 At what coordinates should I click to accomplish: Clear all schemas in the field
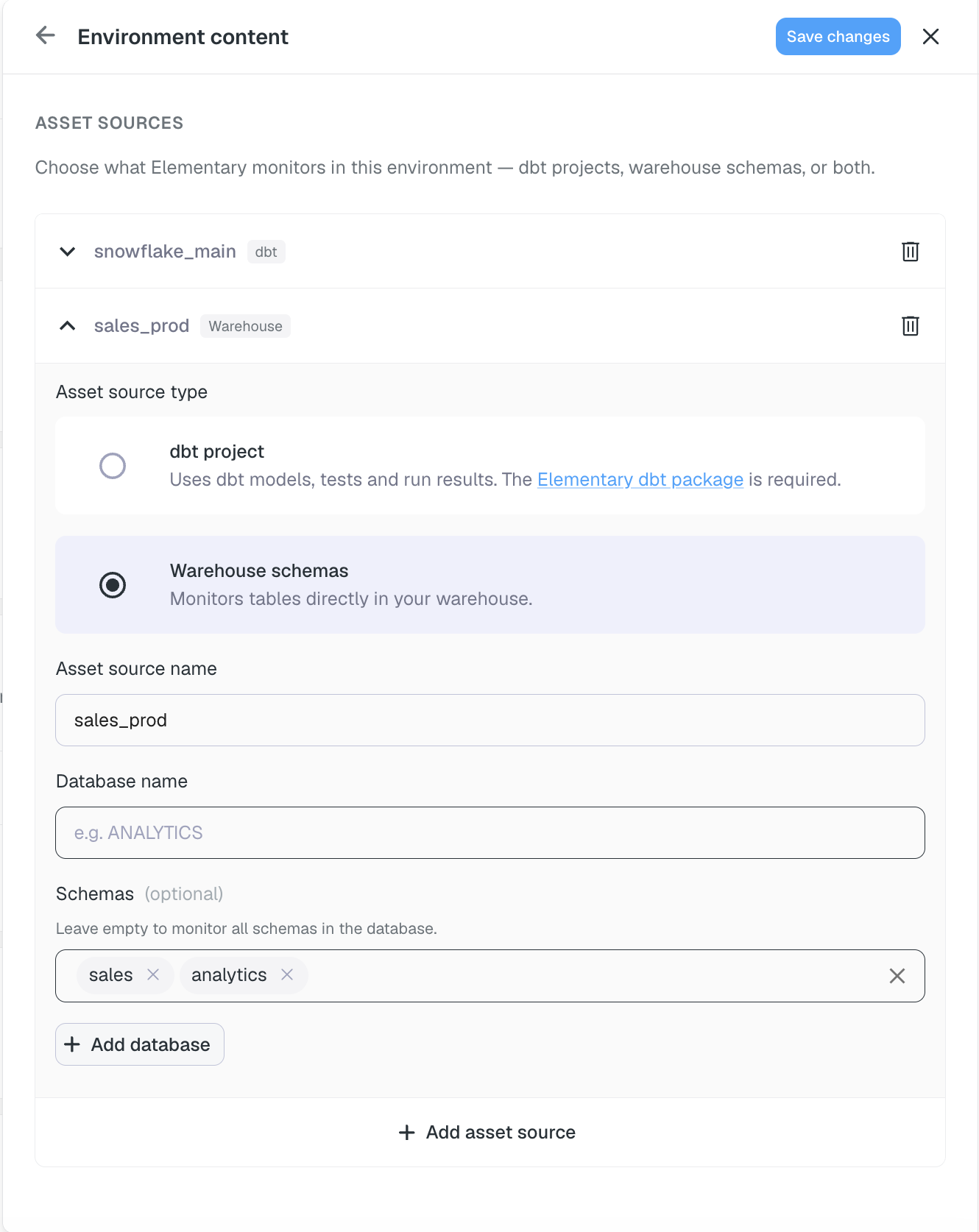[897, 976]
